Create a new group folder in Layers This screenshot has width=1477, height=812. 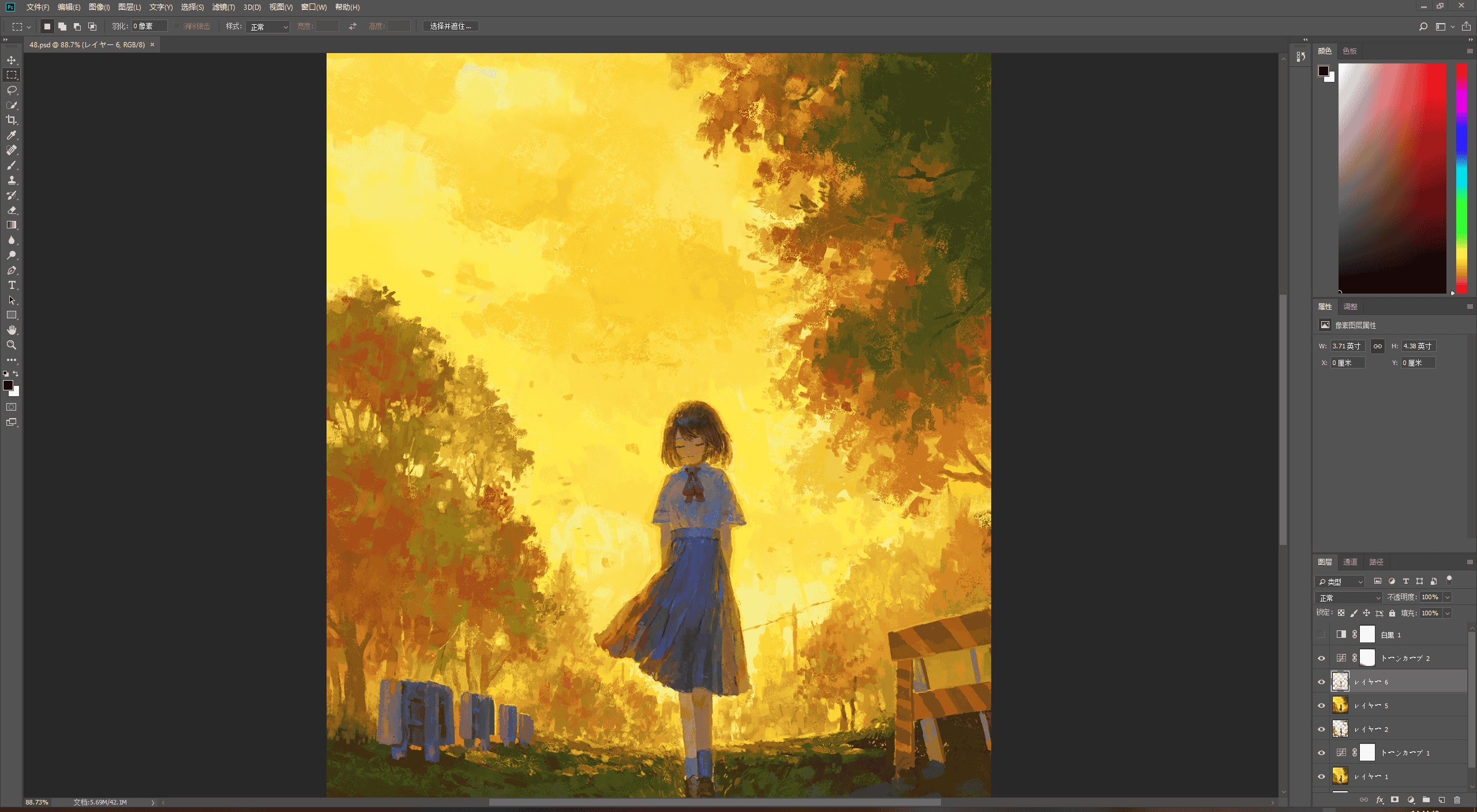(1426, 800)
